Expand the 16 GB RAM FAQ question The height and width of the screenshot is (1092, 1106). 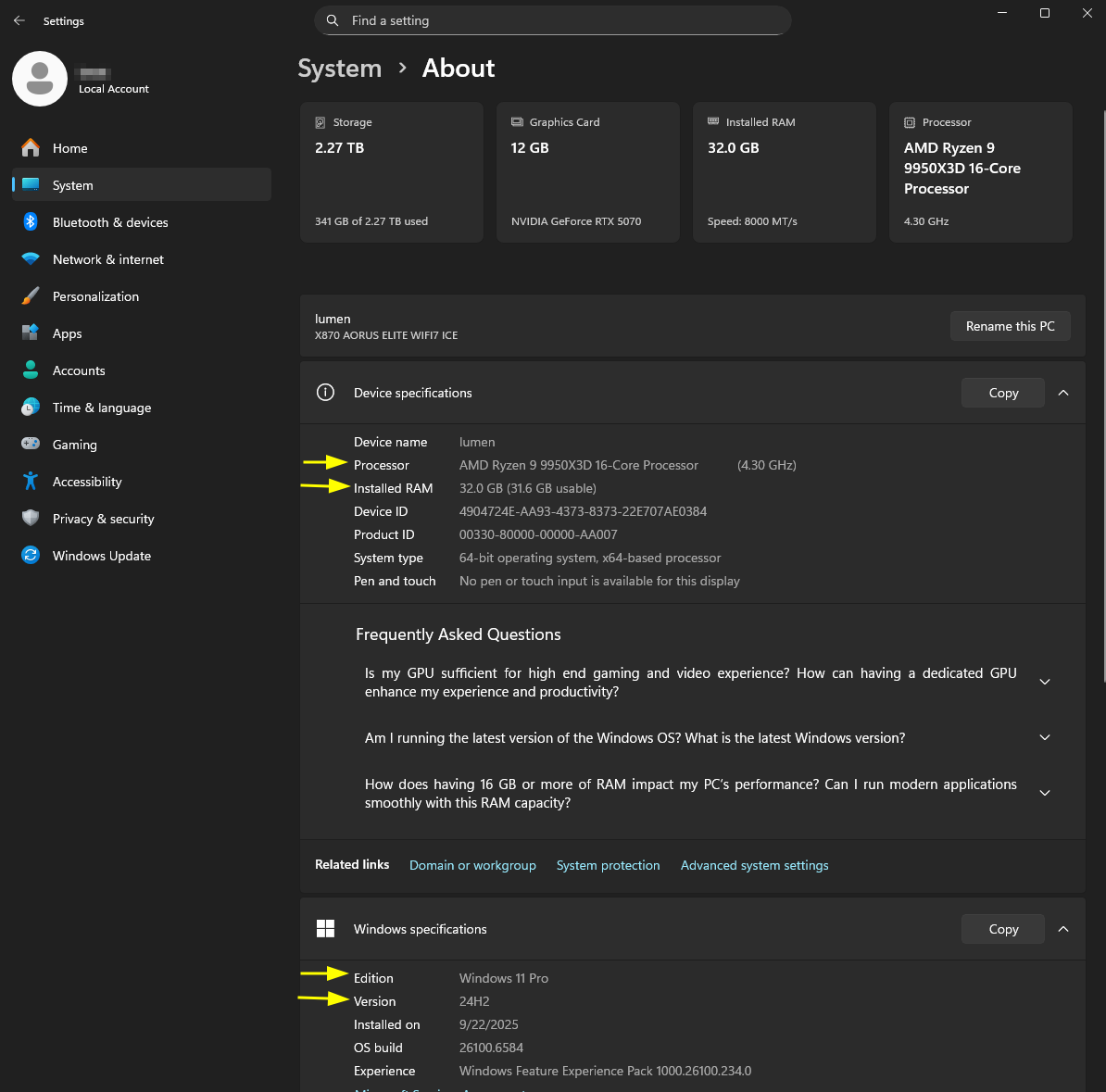click(x=1045, y=794)
